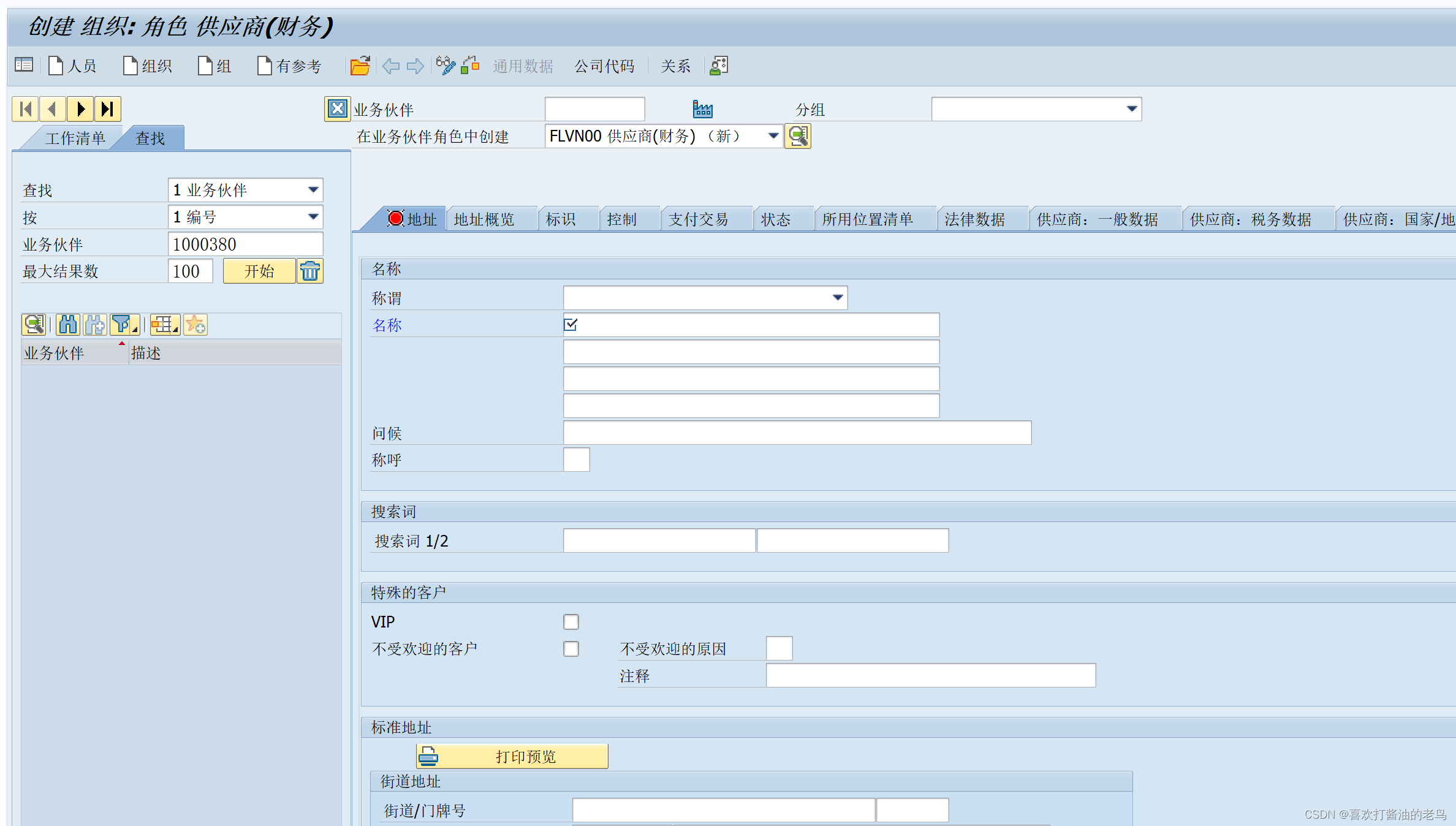
Task: Click the red status indicator on 地址 tab
Action: point(396,218)
